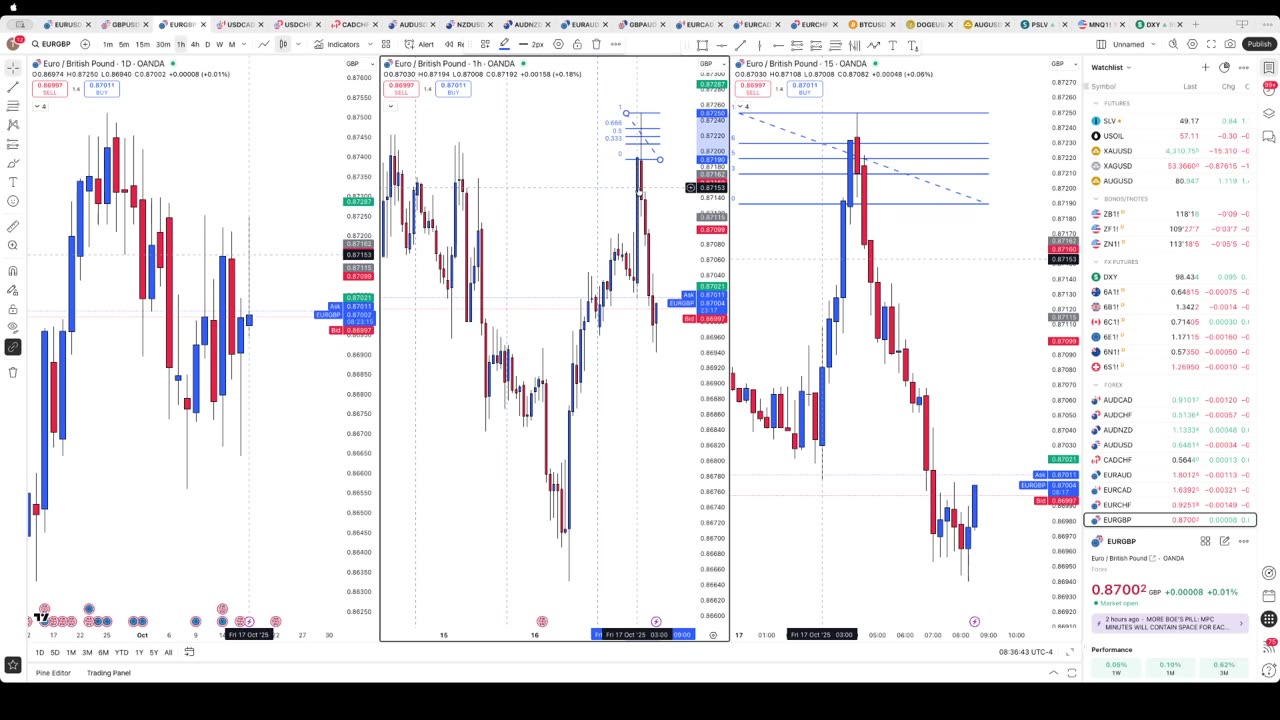Image resolution: width=1280 pixels, height=720 pixels.
Task: Select the zigzag path tool in favorites bar
Action: pyautogui.click(x=873, y=45)
